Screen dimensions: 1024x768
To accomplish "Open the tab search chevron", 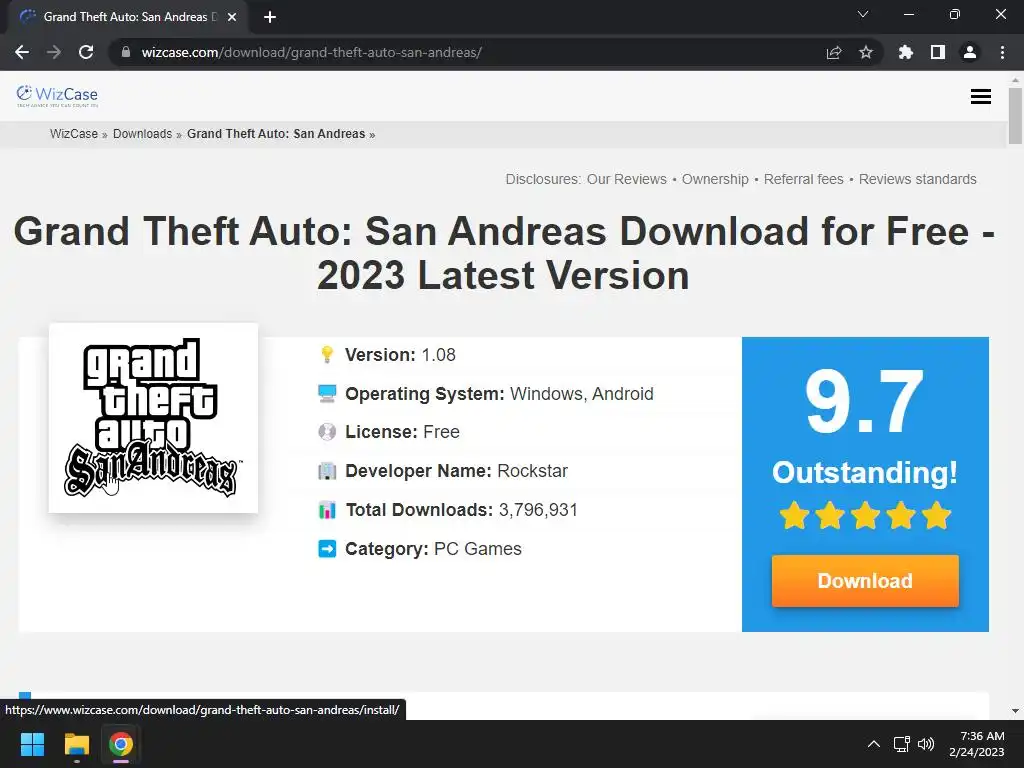I will (x=863, y=14).
